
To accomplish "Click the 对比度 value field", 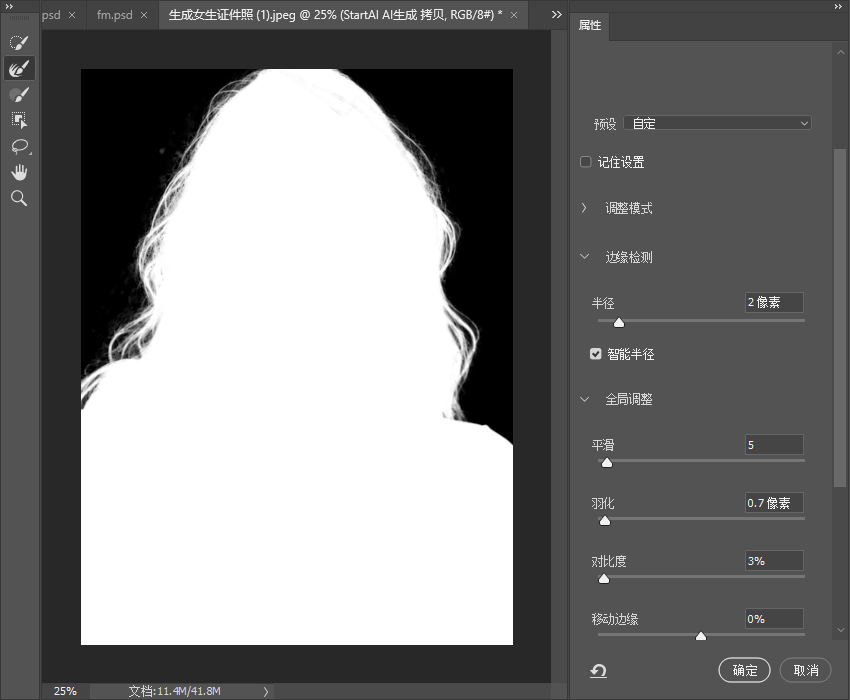I will (774, 561).
